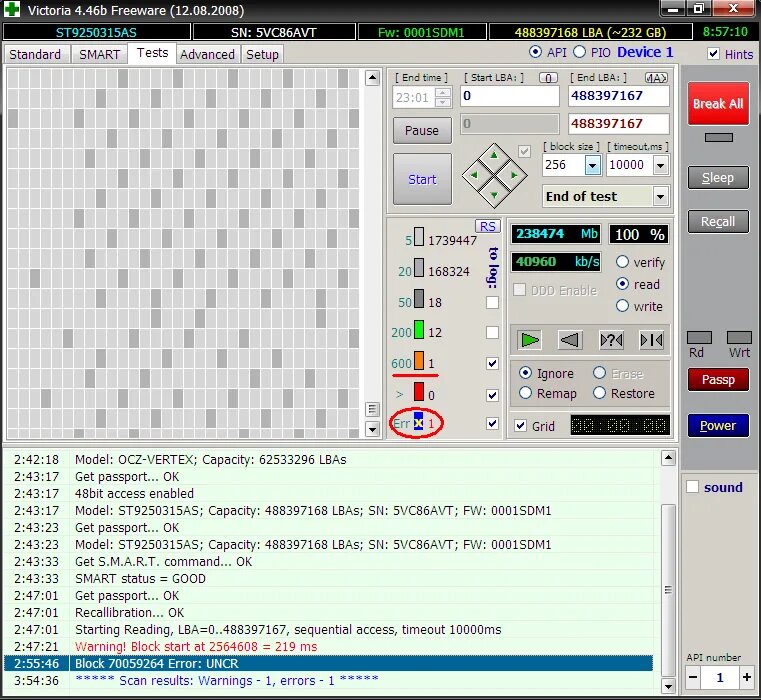
Task: Open the block size dropdown
Action: [x=593, y=166]
